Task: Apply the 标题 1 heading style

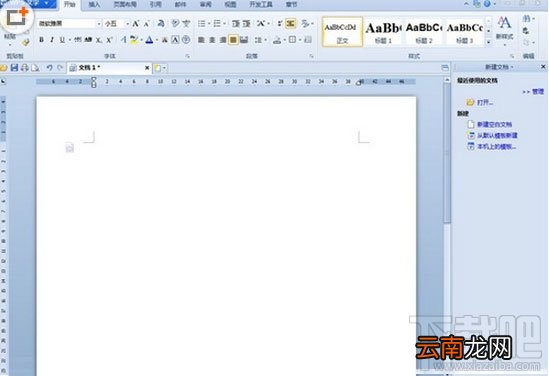Action: pos(383,32)
